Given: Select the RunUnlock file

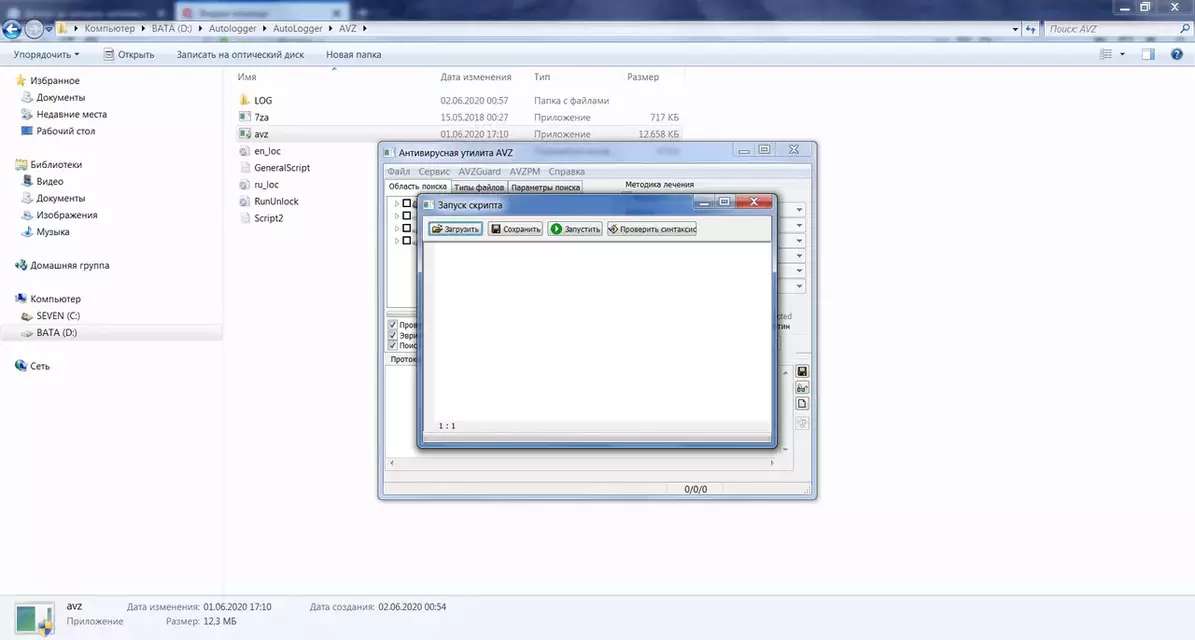Looking at the screenshot, I should click(x=276, y=201).
